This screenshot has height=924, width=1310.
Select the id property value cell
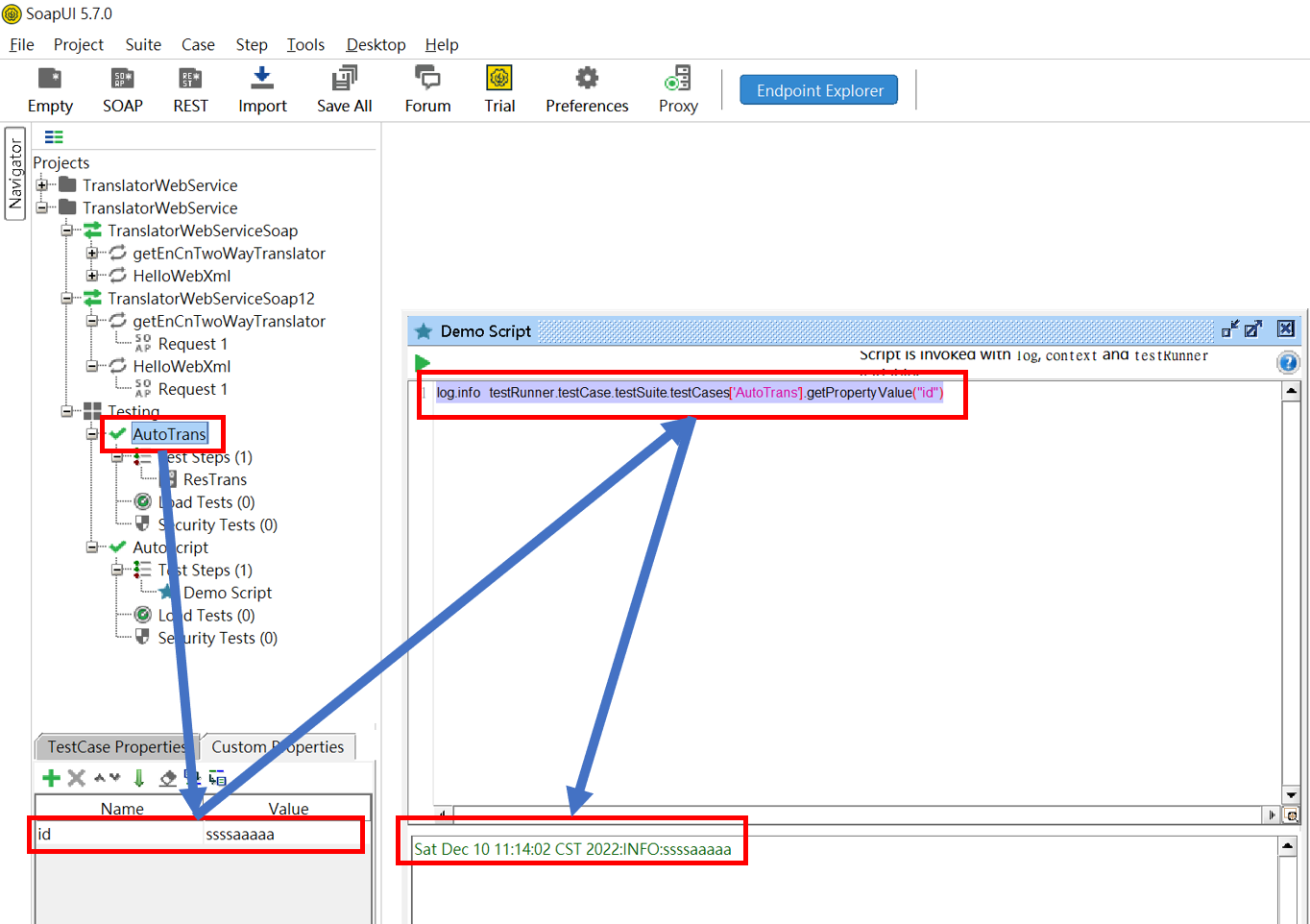click(x=279, y=834)
